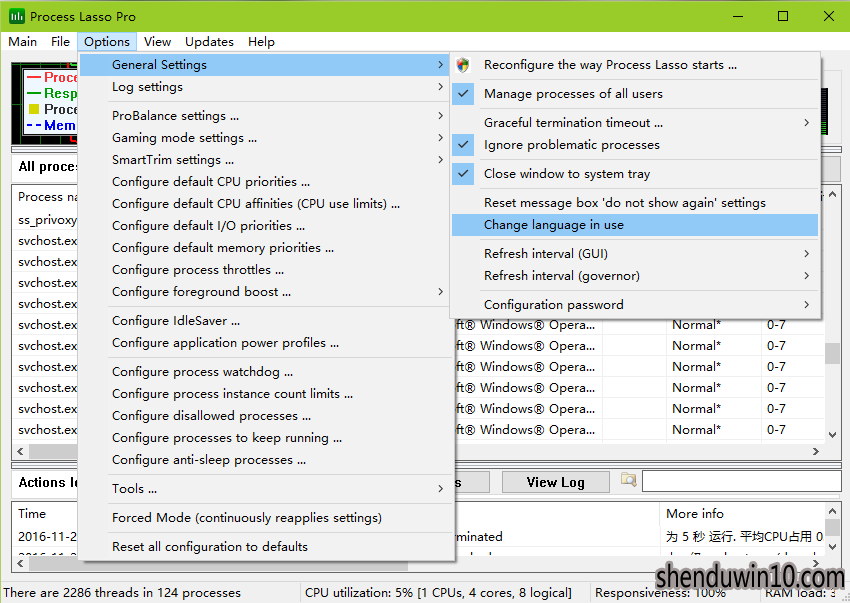Select Configure disallowed processes
Viewport: 850px width, 603px height.
tap(265, 416)
